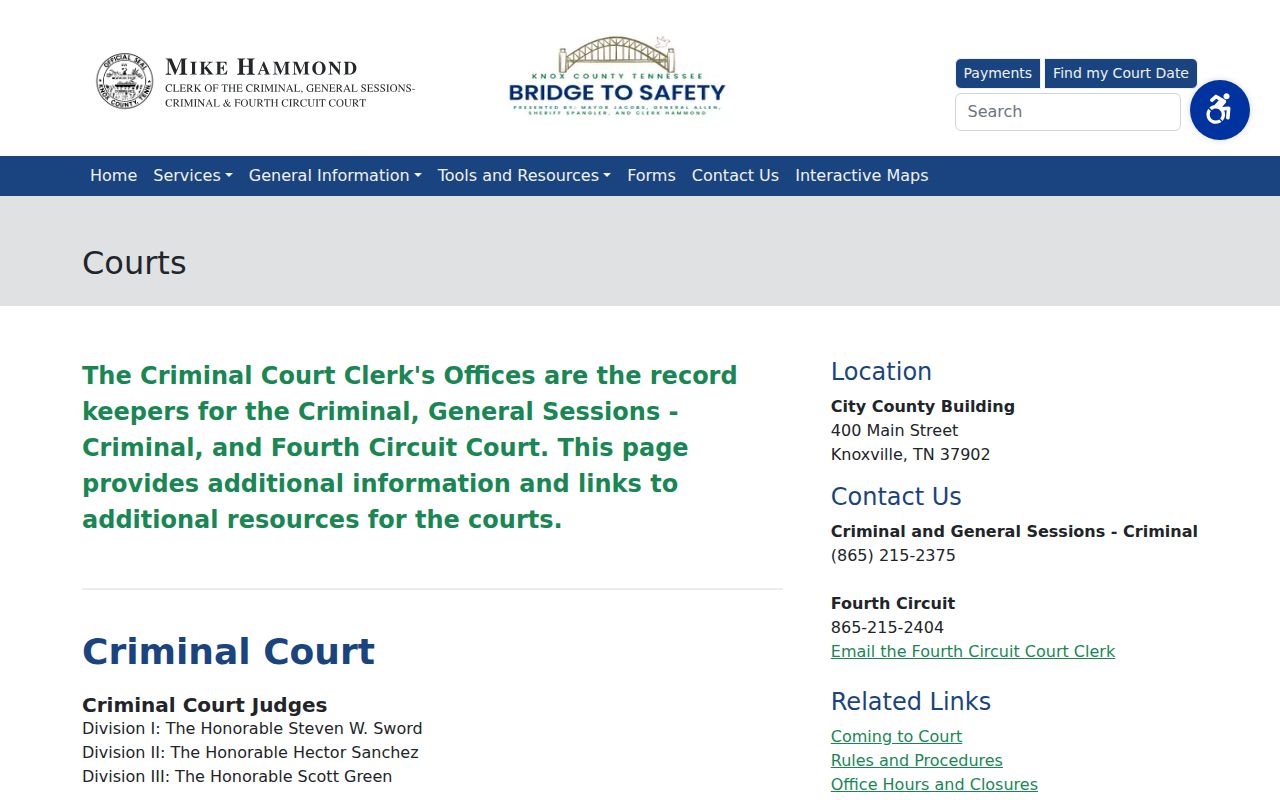The height and width of the screenshot is (800, 1280).
Task: Open the Contact Us nav item
Action: [x=735, y=175]
